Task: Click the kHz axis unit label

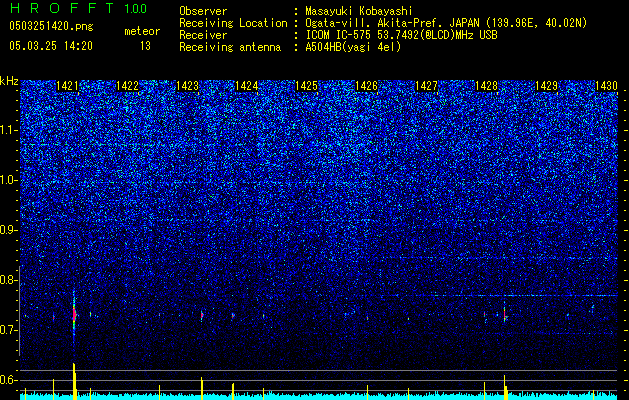Action: point(9,81)
